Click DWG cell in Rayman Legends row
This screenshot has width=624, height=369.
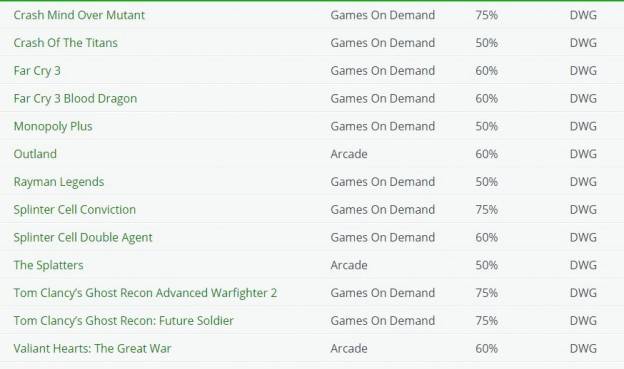click(x=583, y=182)
